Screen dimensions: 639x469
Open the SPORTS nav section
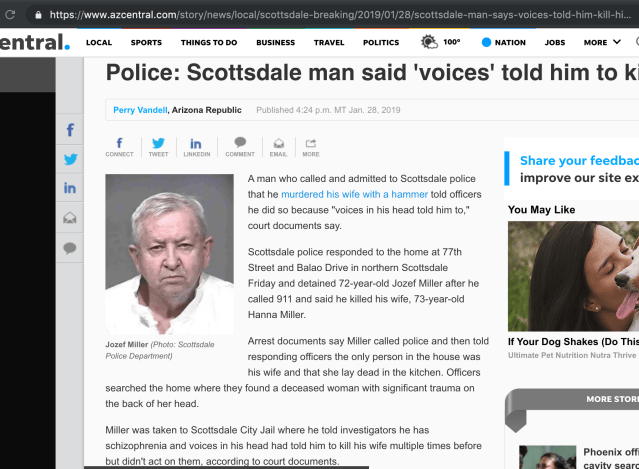click(146, 42)
